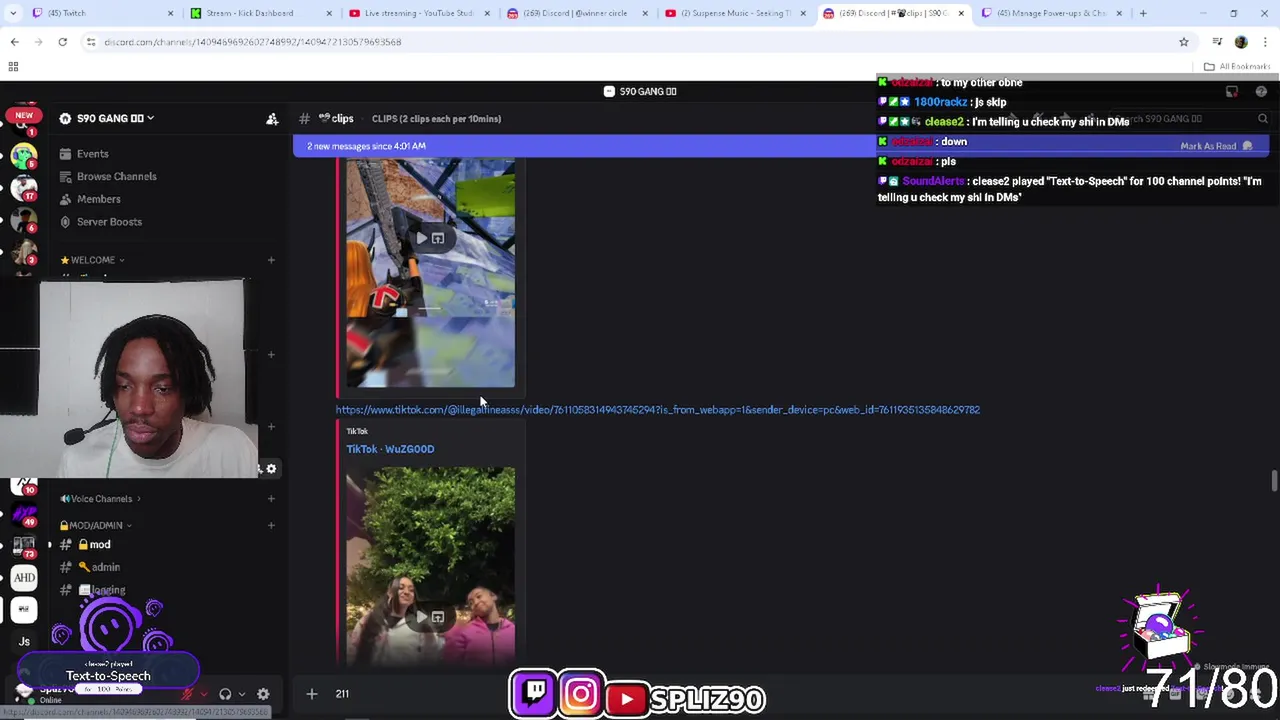The width and height of the screenshot is (1280, 720).
Task: Click the attach file plus button
Action: coord(311,694)
